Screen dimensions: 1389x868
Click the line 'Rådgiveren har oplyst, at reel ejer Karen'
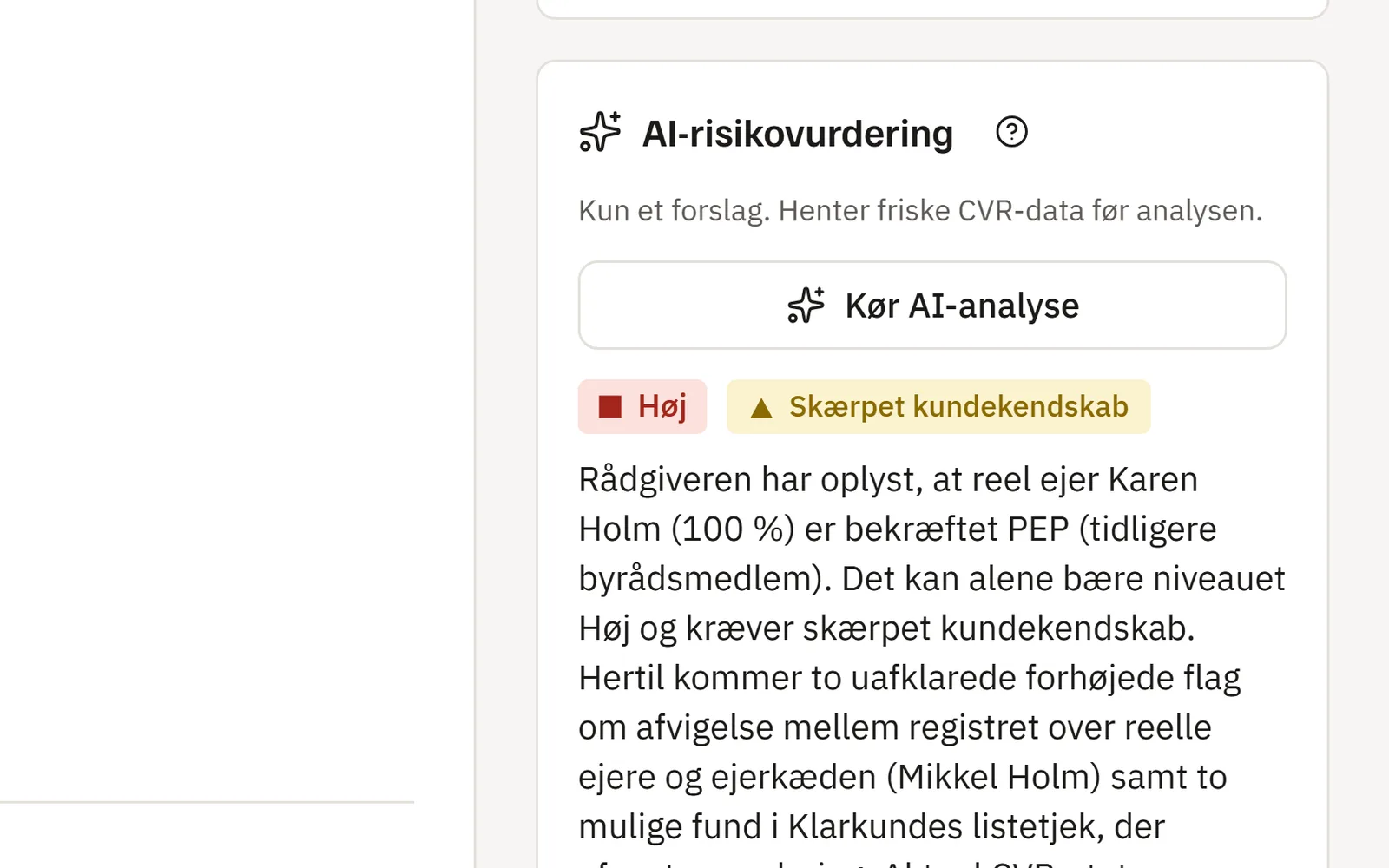tap(888, 480)
